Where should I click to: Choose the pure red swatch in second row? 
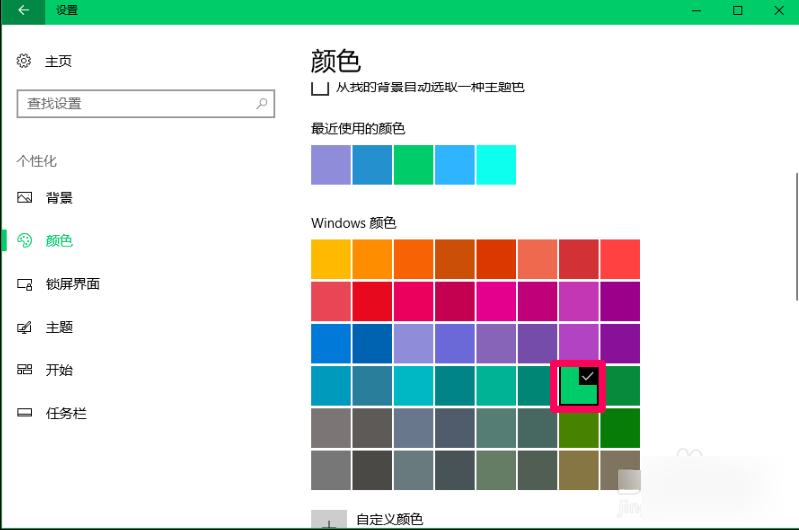click(372, 301)
